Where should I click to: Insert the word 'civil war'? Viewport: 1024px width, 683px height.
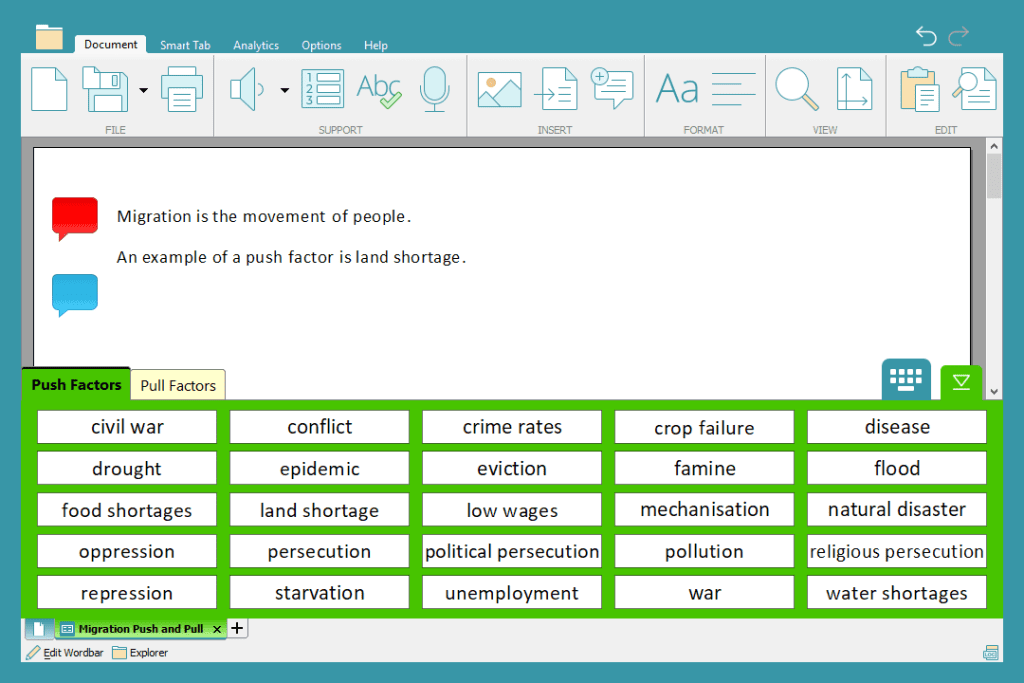(x=127, y=427)
